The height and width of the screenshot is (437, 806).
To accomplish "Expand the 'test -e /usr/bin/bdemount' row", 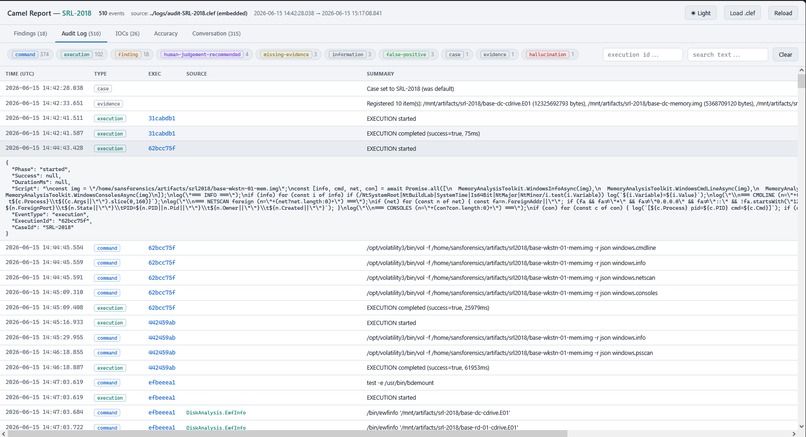I will pyautogui.click(x=399, y=383).
